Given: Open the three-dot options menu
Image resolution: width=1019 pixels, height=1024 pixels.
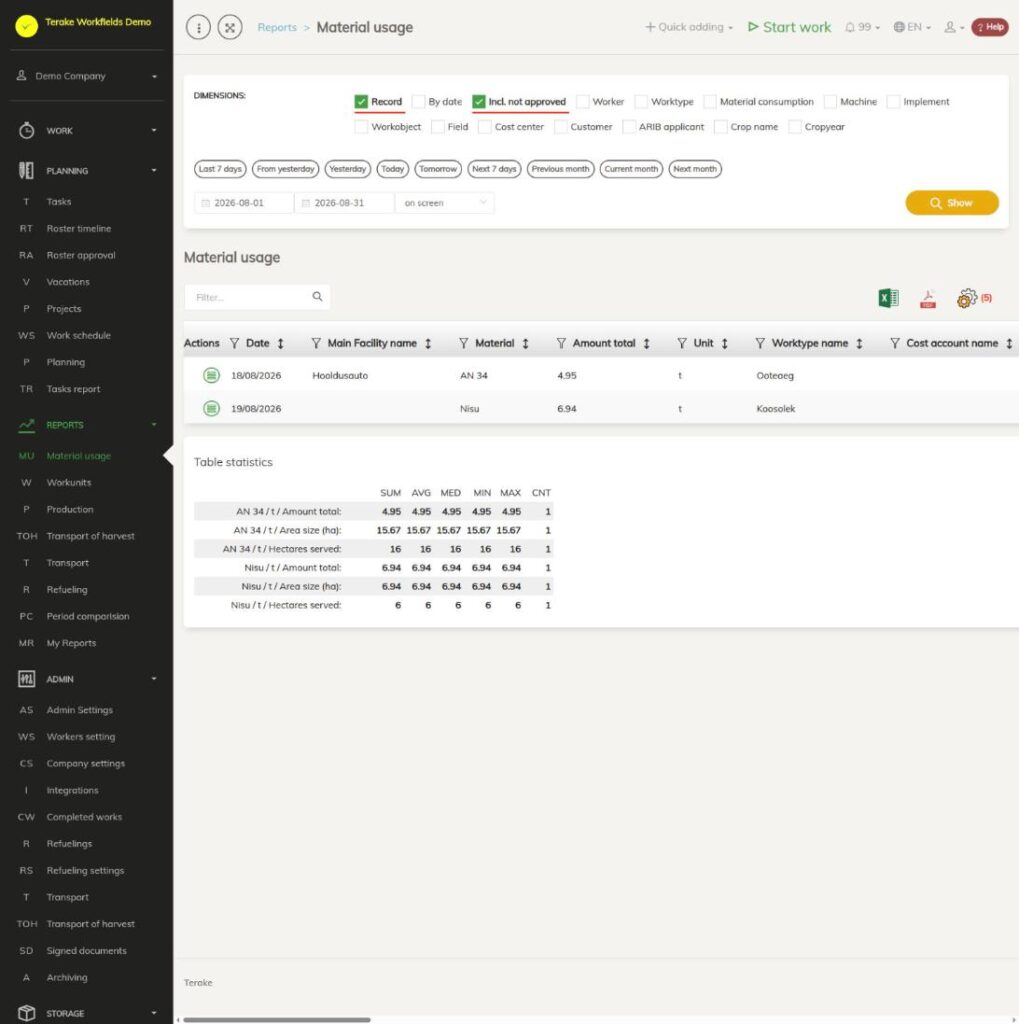Looking at the screenshot, I should tap(198, 27).
